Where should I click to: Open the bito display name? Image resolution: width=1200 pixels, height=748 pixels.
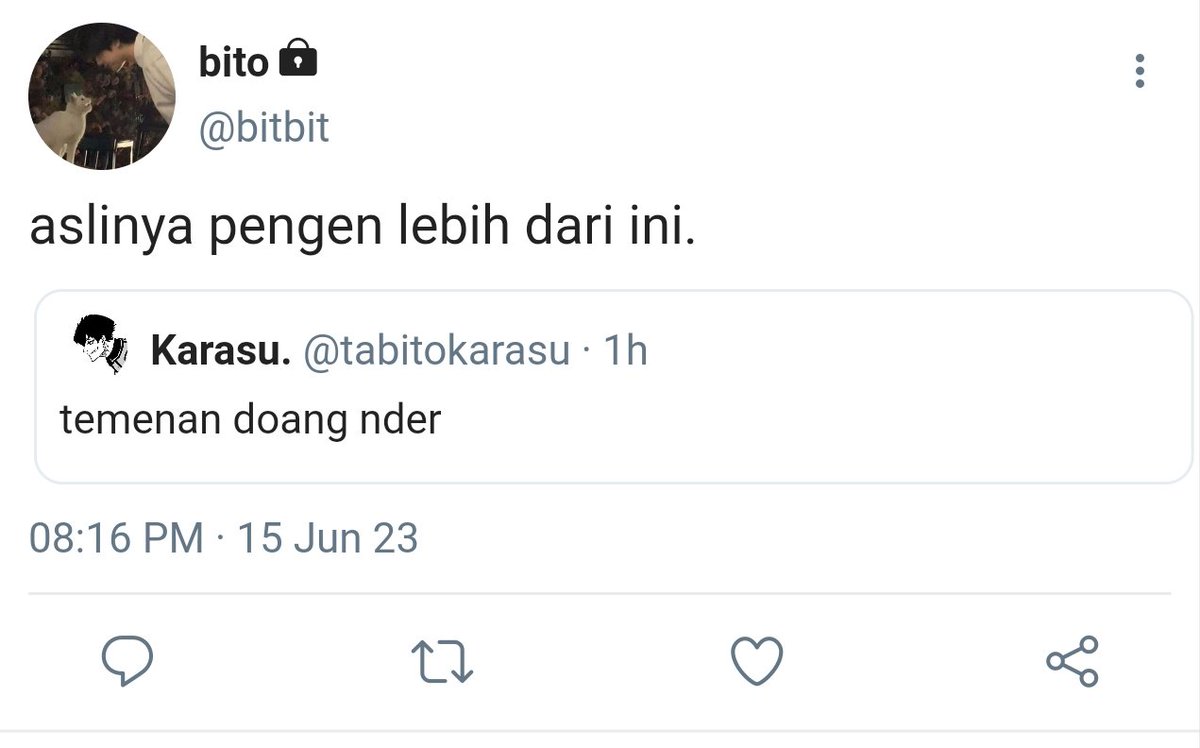click(234, 63)
